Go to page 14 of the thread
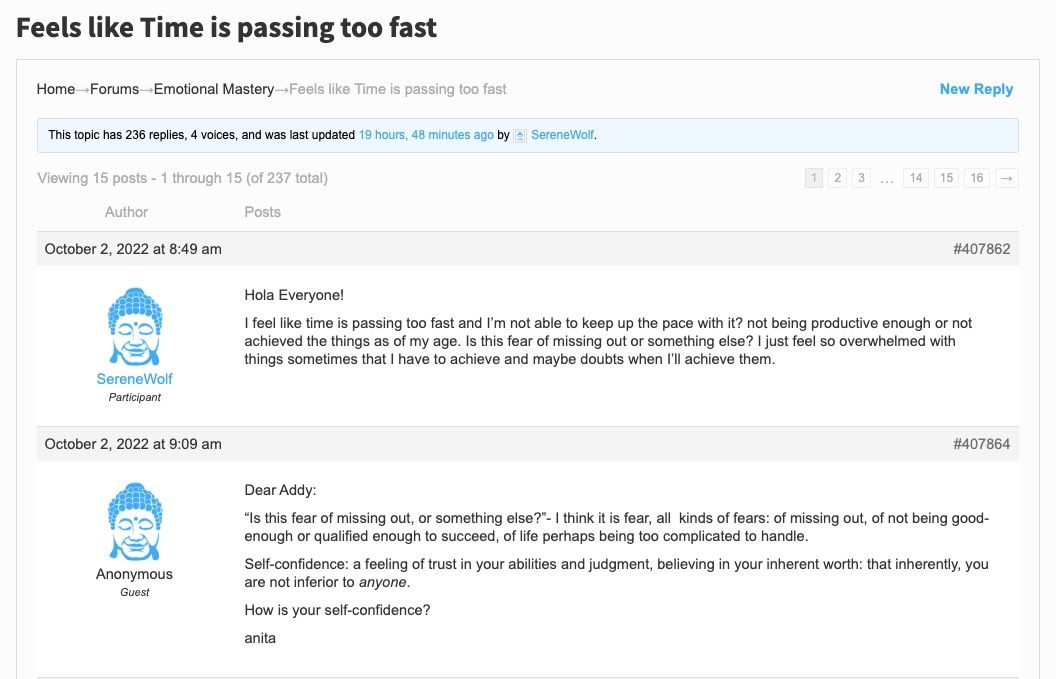The height and width of the screenshot is (679, 1056). 915,178
